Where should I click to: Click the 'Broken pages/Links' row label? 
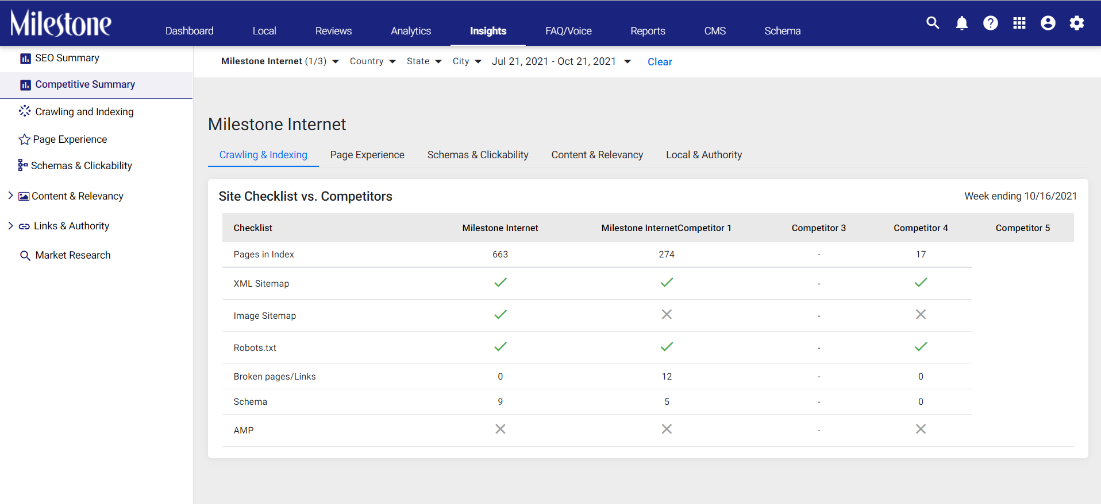point(275,377)
